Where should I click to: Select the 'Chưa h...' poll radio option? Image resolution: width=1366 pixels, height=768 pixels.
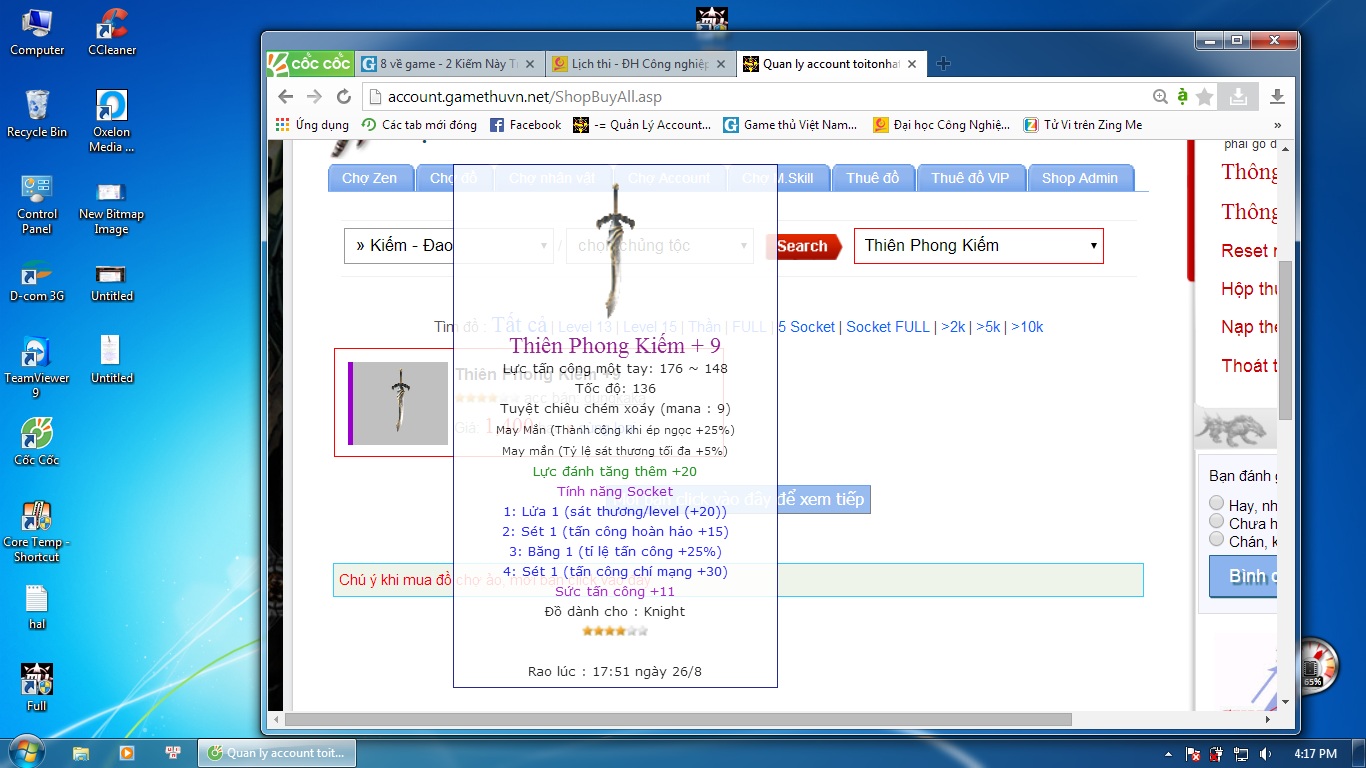coord(1217,521)
